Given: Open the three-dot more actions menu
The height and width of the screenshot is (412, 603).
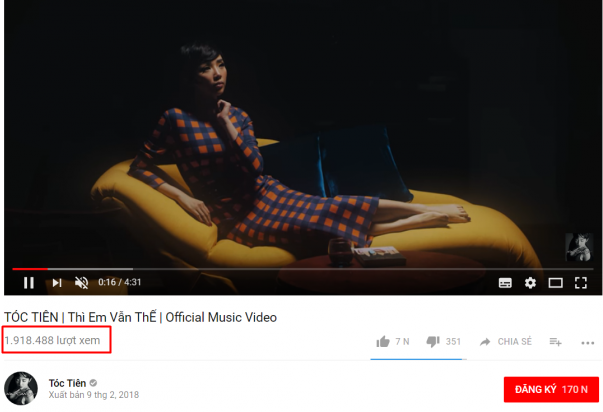Looking at the screenshot, I should pos(588,343).
